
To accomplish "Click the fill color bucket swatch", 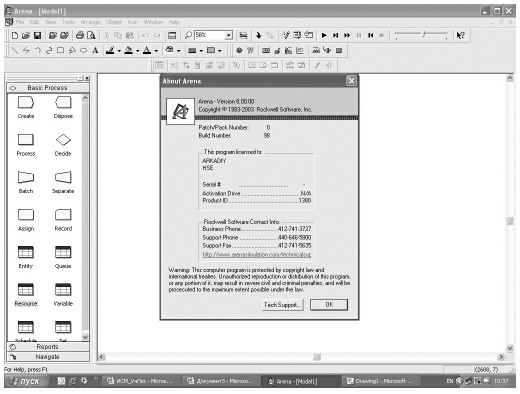I will [129, 50].
